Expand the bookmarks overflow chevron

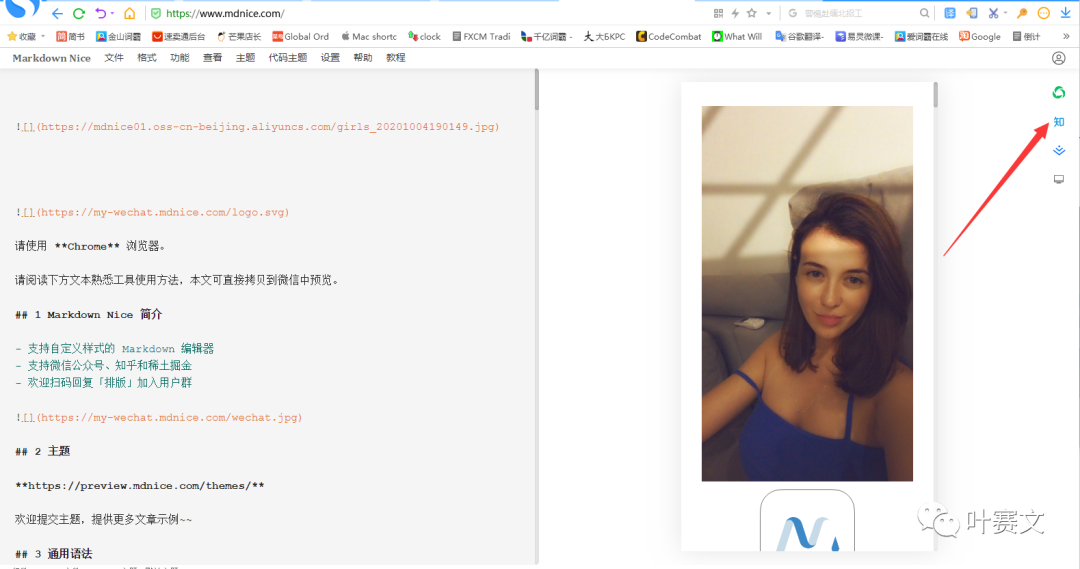pos(1066,37)
